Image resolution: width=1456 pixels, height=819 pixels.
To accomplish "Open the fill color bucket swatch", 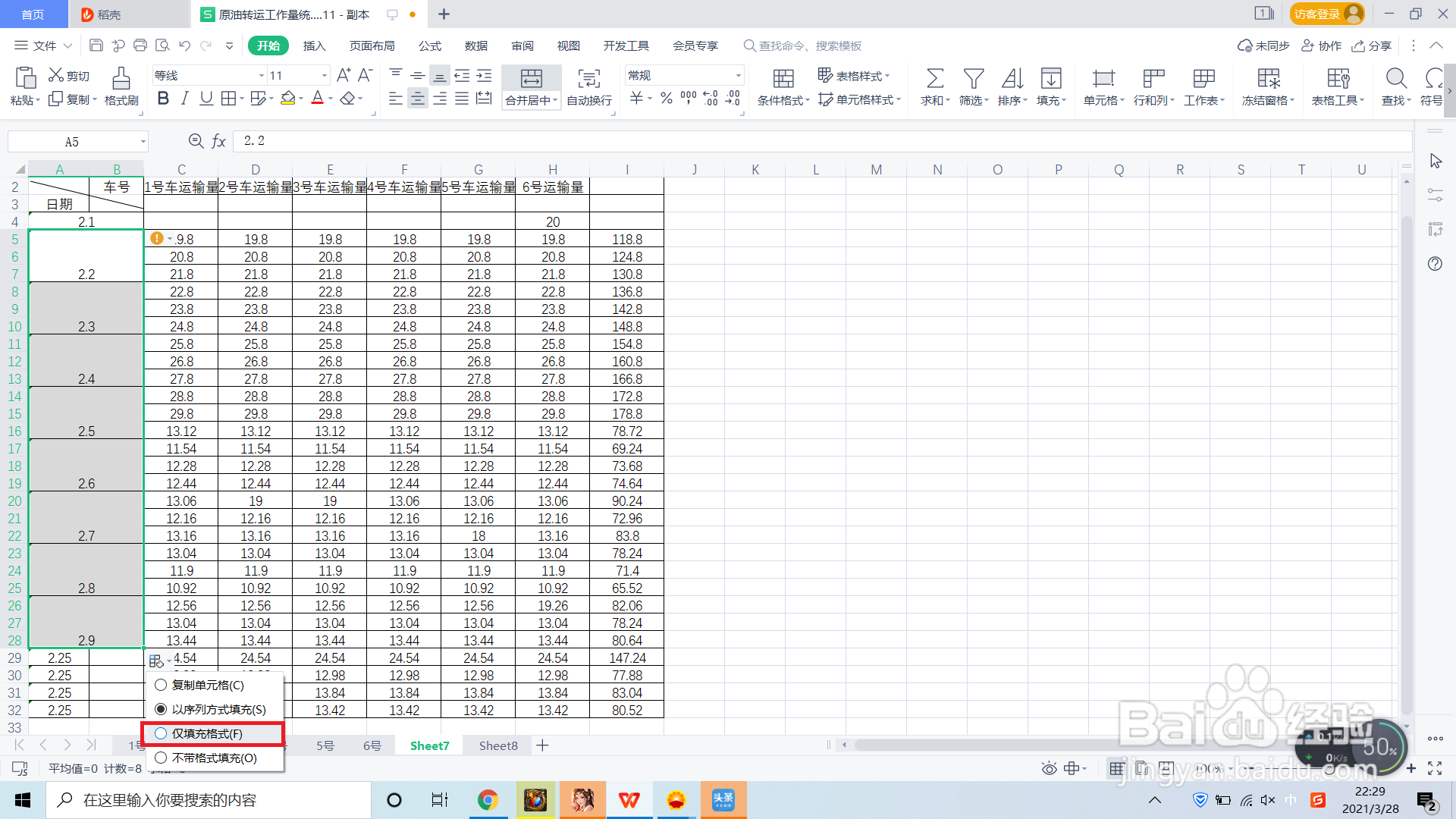I will [287, 99].
